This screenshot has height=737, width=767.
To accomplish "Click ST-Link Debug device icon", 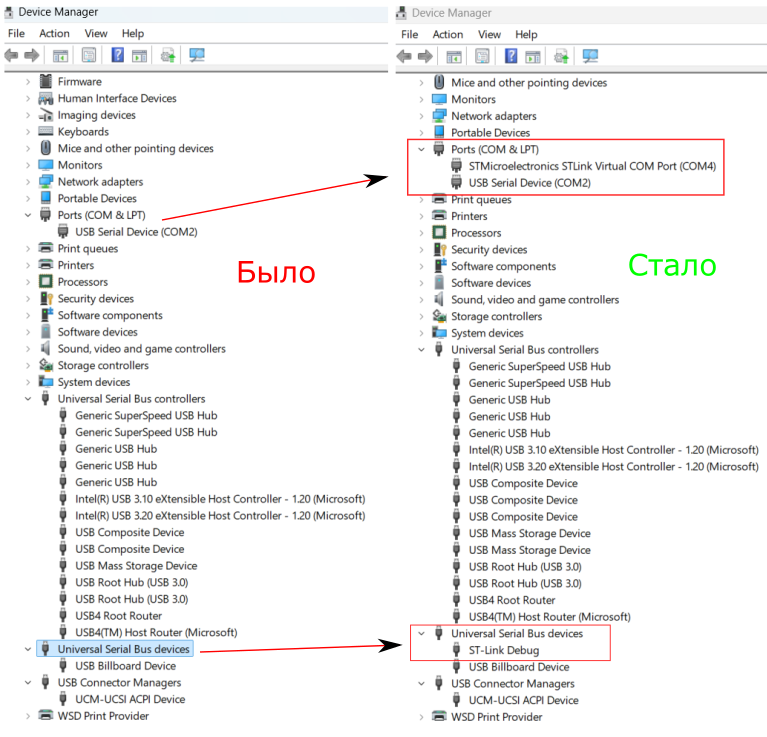I will tap(456, 650).
